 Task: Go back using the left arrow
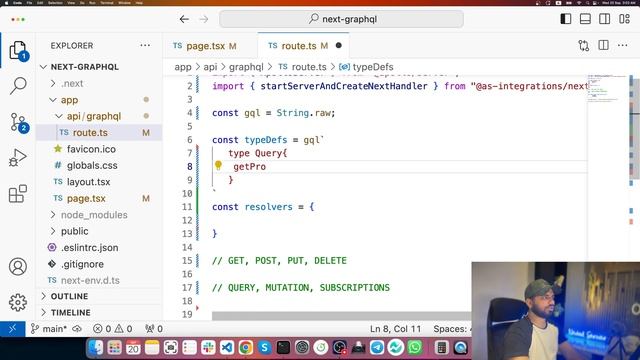pyautogui.click(x=184, y=19)
